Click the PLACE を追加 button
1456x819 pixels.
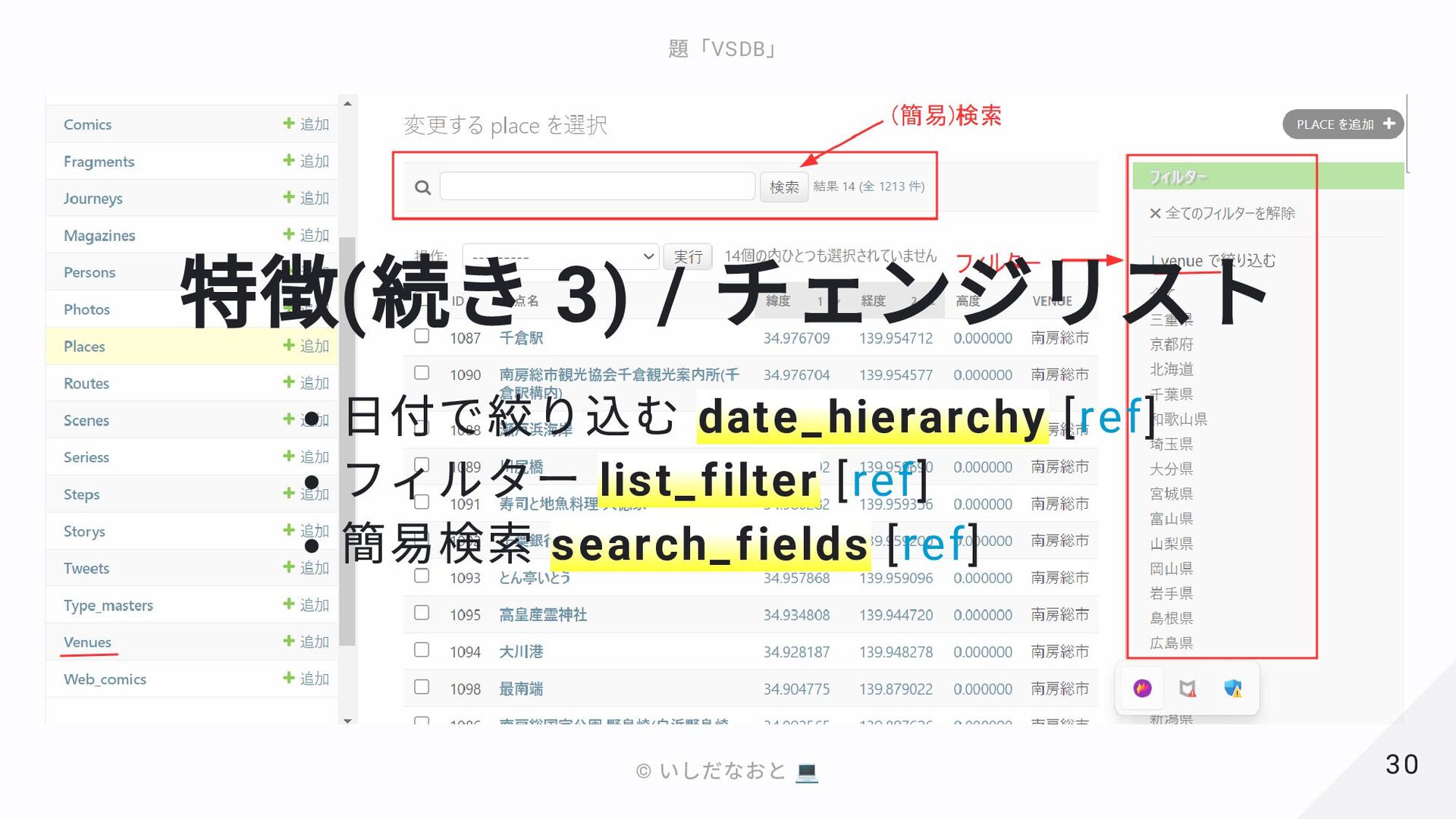tap(1342, 124)
